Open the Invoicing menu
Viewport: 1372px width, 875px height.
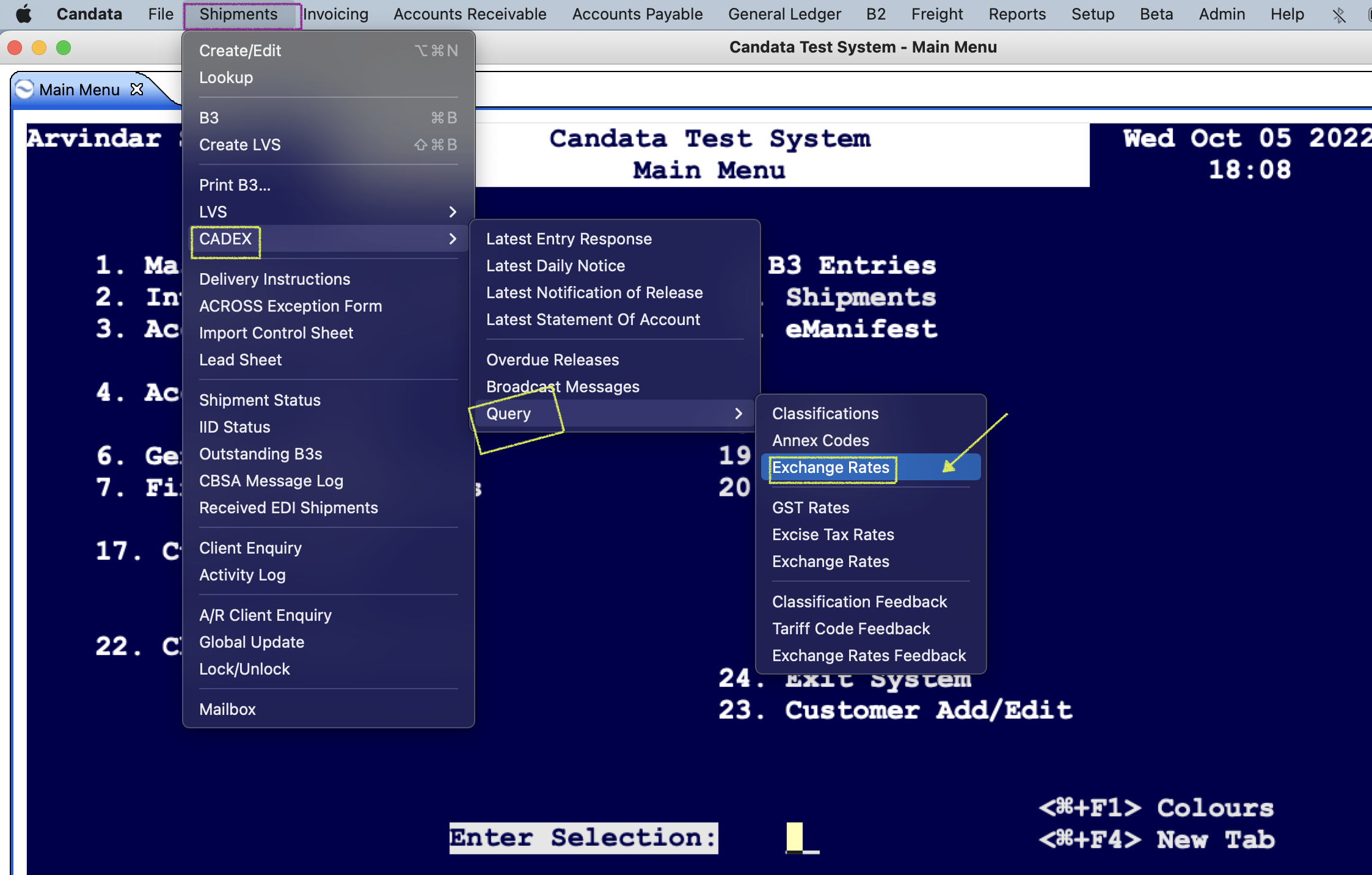click(335, 14)
